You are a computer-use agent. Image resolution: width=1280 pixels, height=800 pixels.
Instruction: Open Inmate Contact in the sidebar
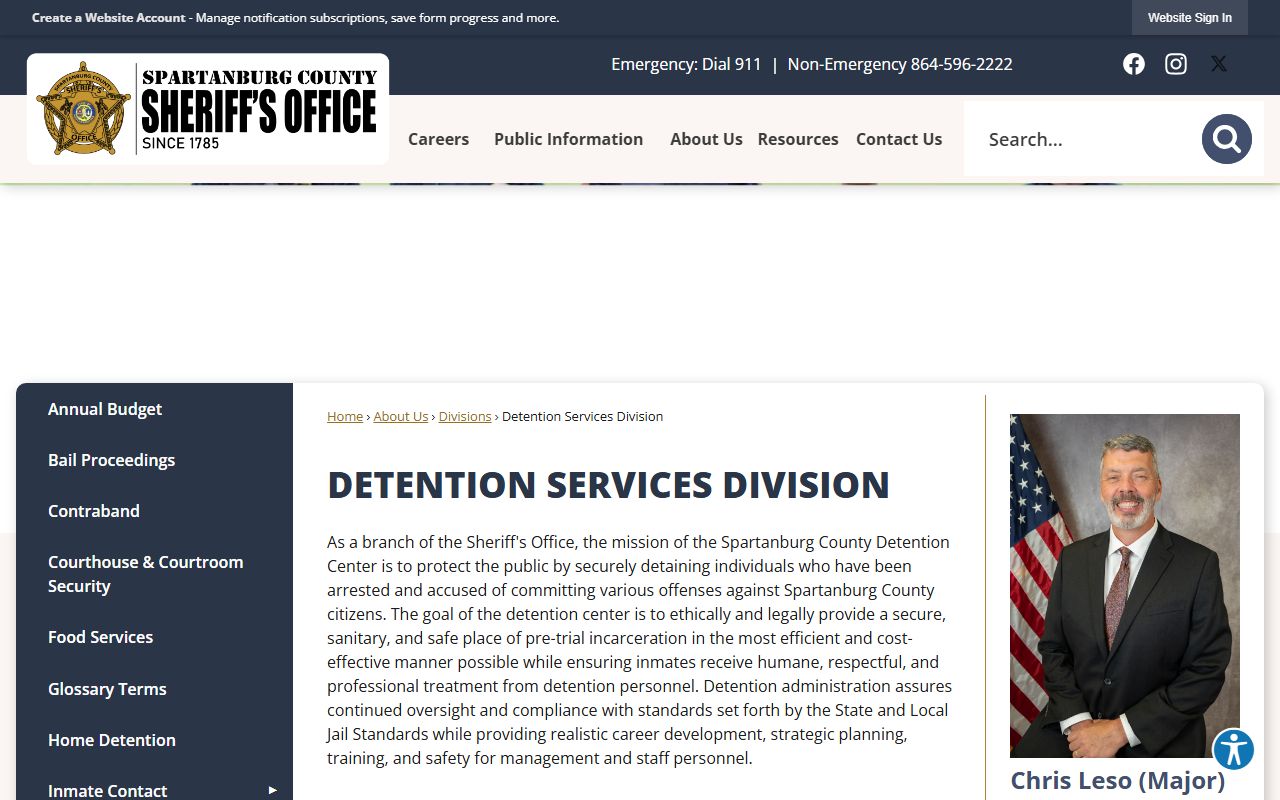click(107, 790)
